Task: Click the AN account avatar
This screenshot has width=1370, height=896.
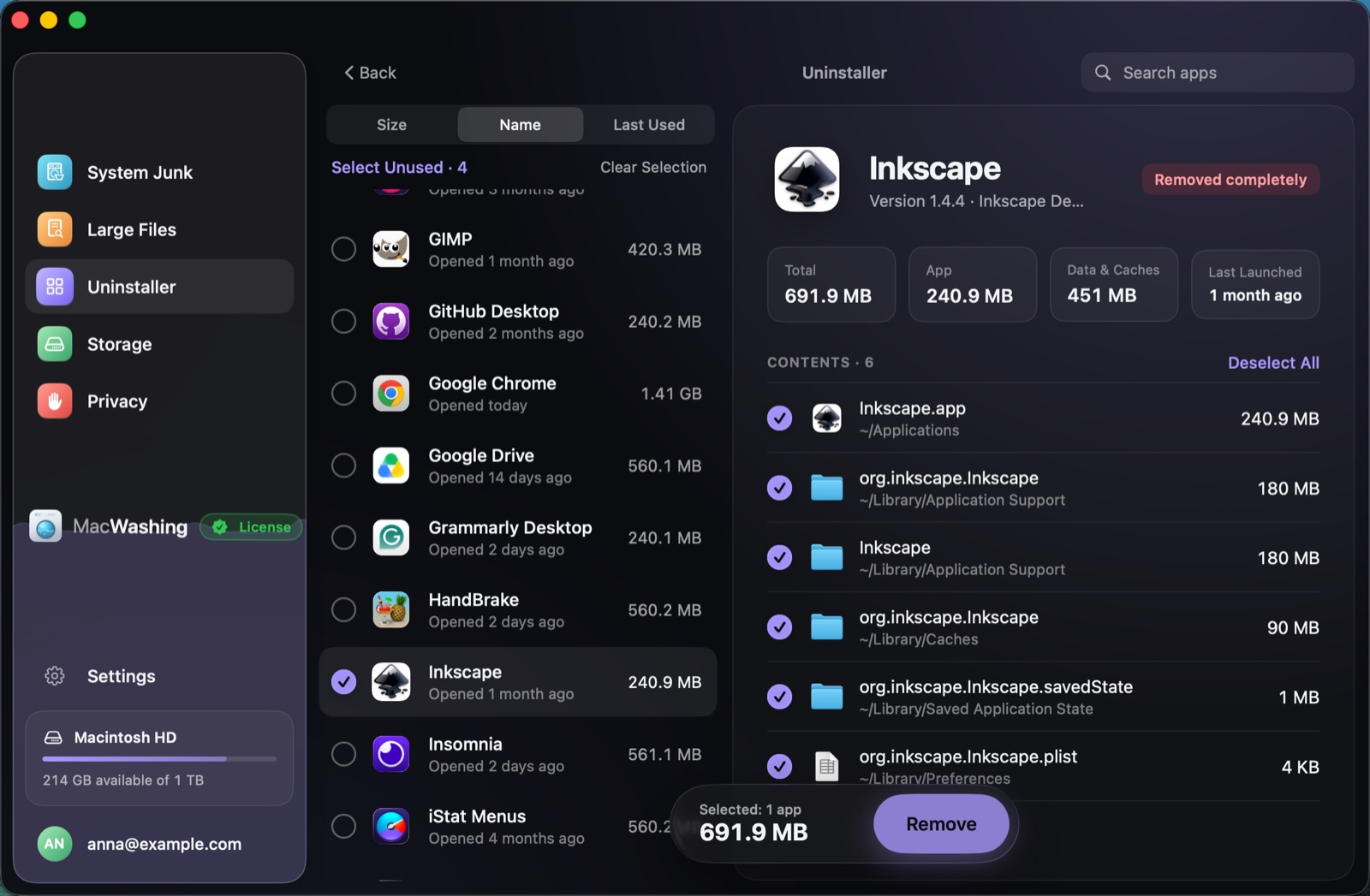Action: coord(55,844)
